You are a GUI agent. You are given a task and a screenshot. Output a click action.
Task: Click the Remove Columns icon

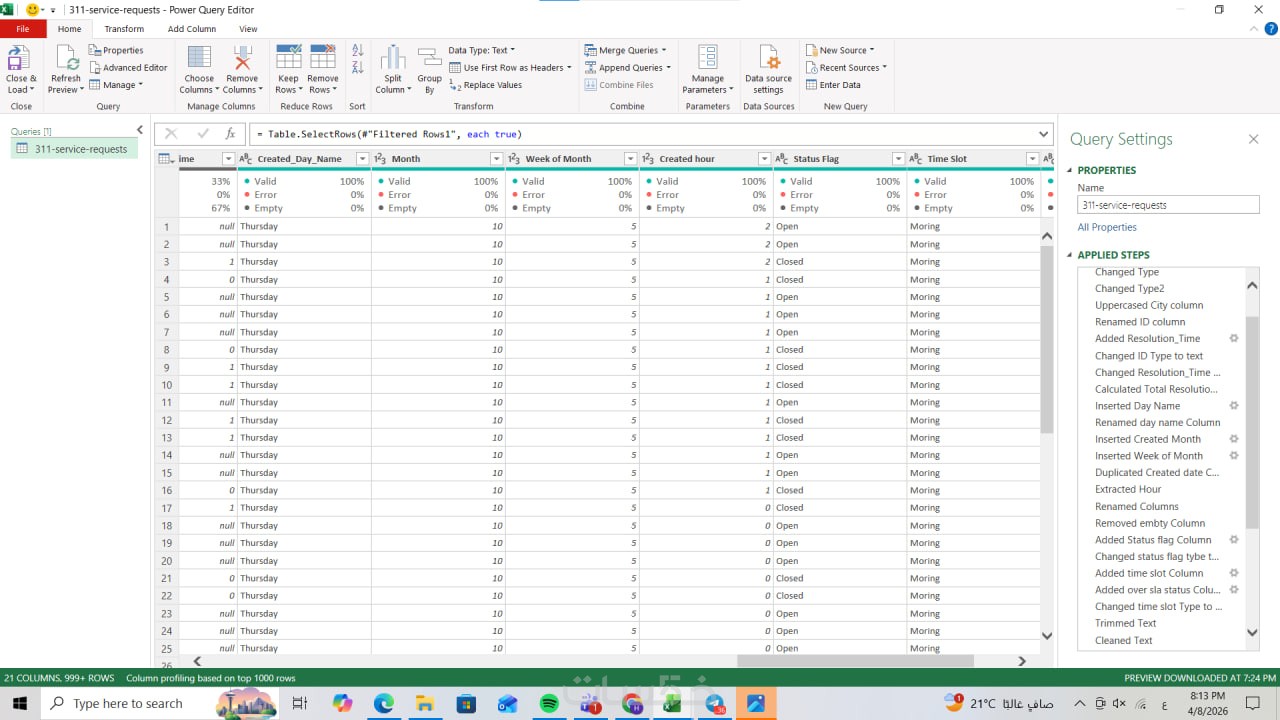tap(242, 58)
